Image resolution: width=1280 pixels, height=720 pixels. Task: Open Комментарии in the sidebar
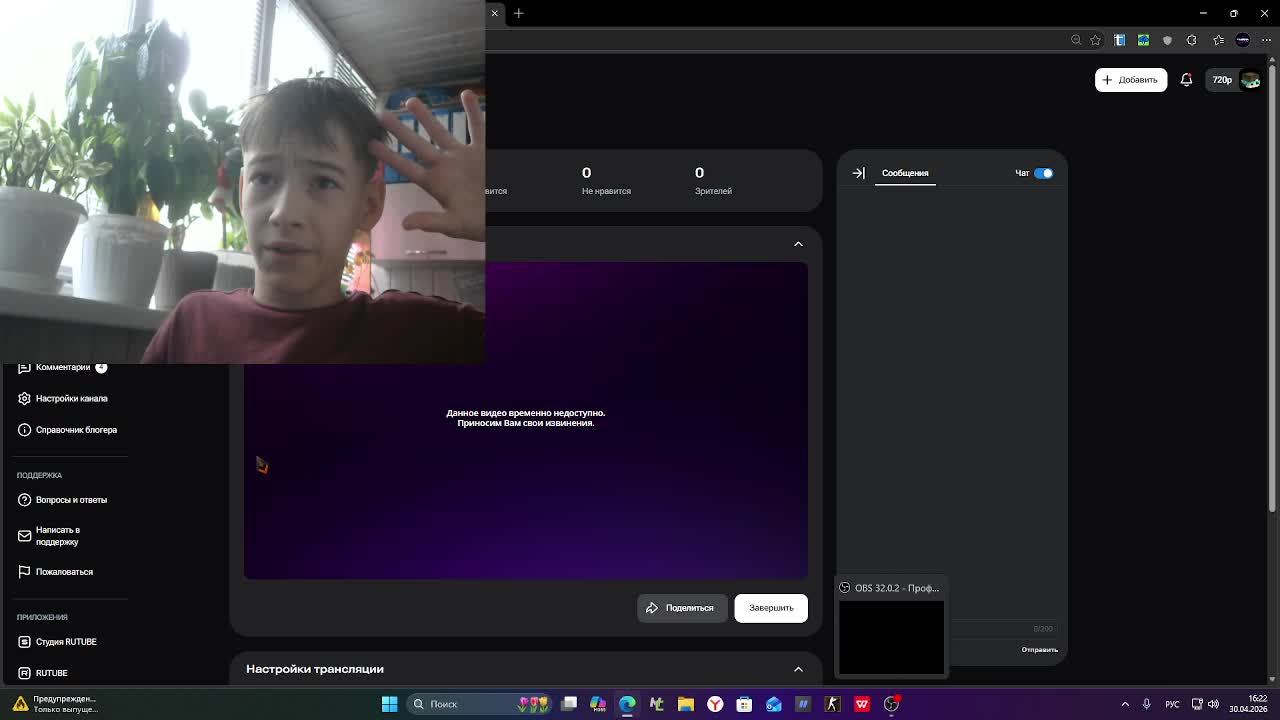point(62,367)
